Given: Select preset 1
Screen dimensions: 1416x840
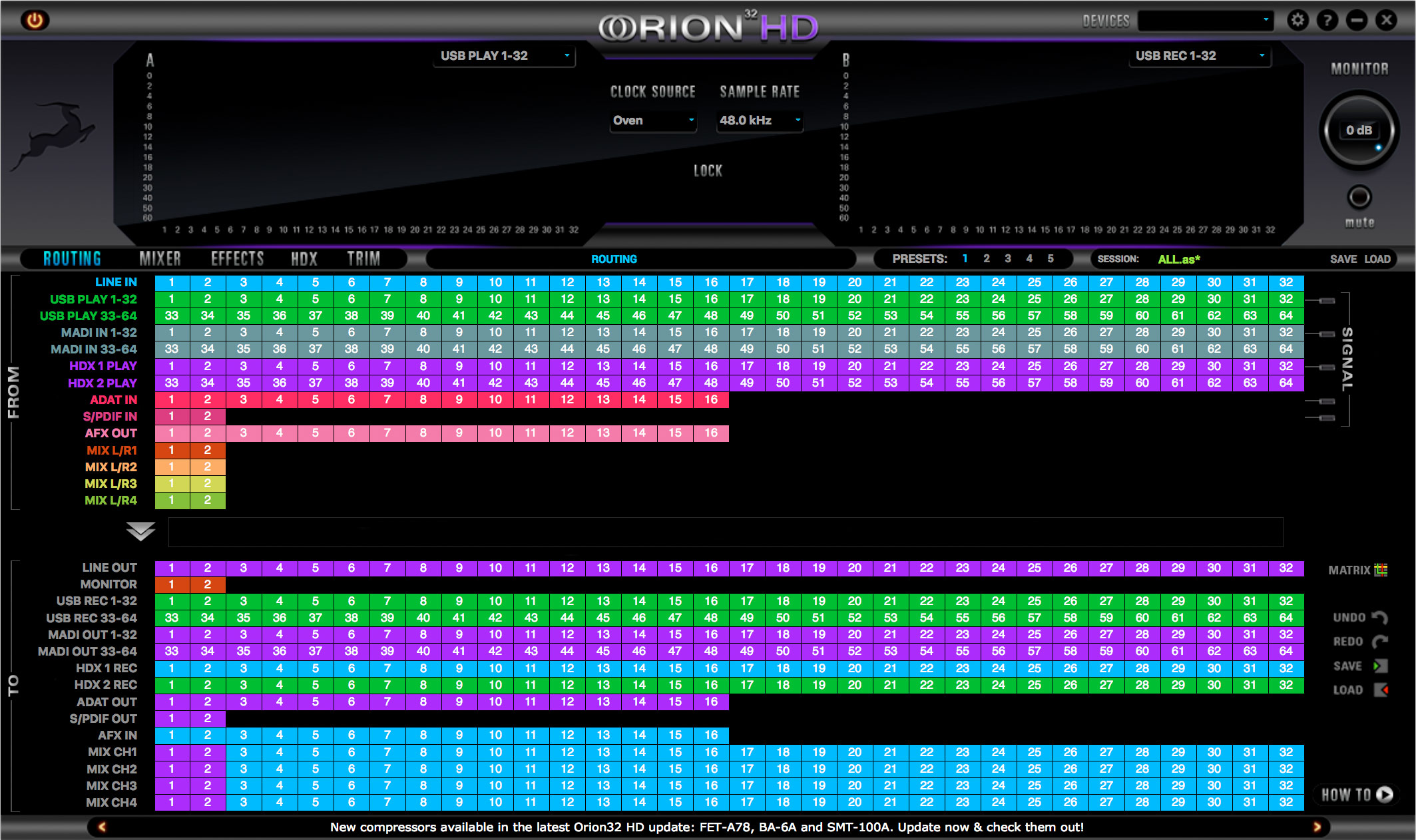Looking at the screenshot, I should tap(965, 259).
